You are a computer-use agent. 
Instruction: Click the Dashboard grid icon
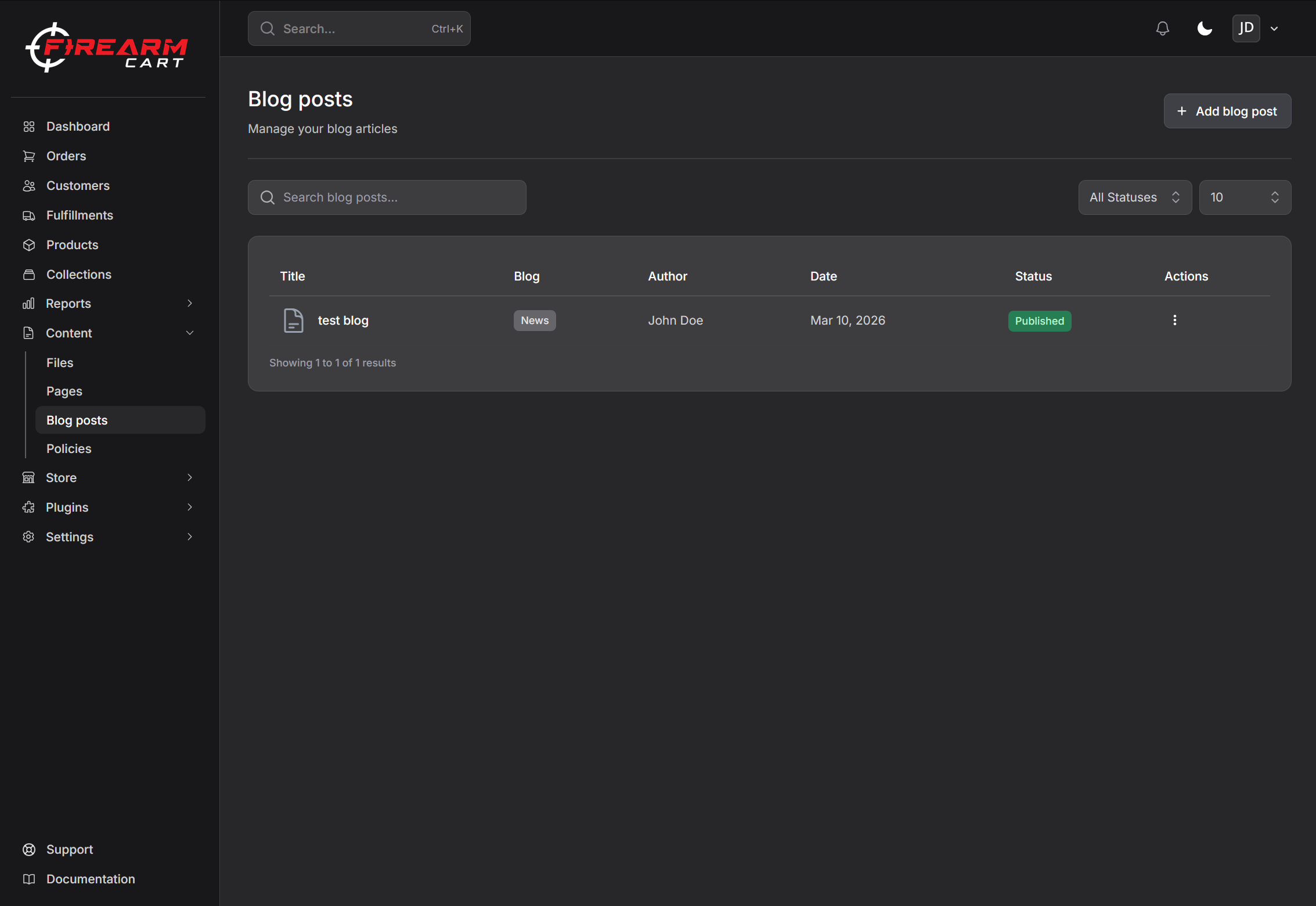[x=29, y=127]
